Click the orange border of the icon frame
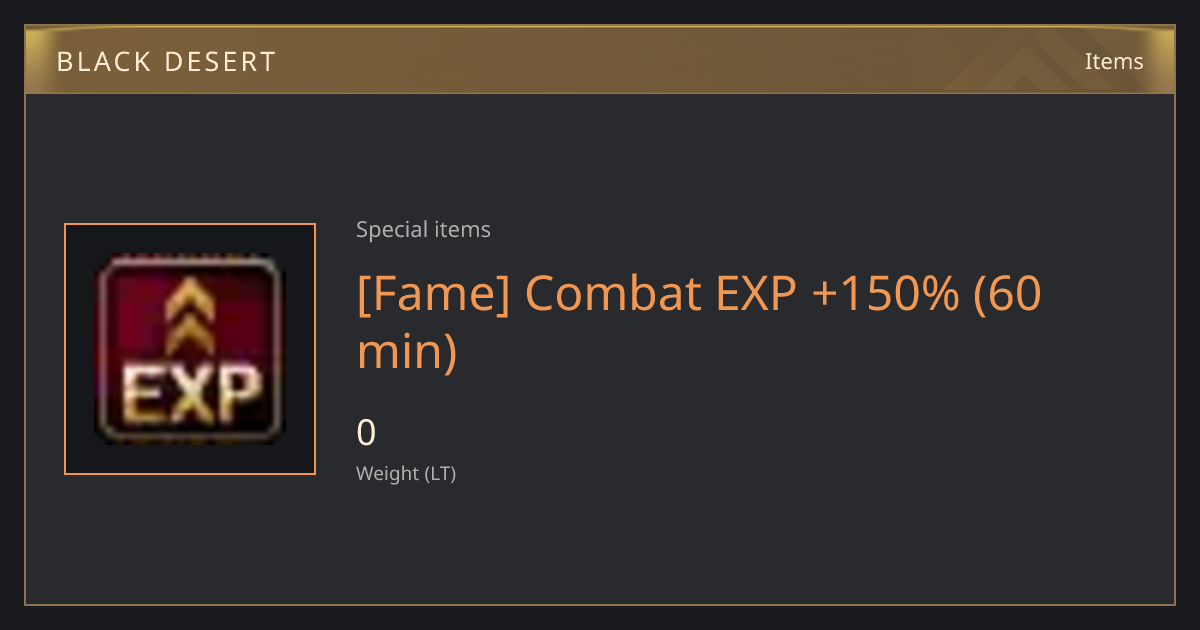 (x=65, y=349)
